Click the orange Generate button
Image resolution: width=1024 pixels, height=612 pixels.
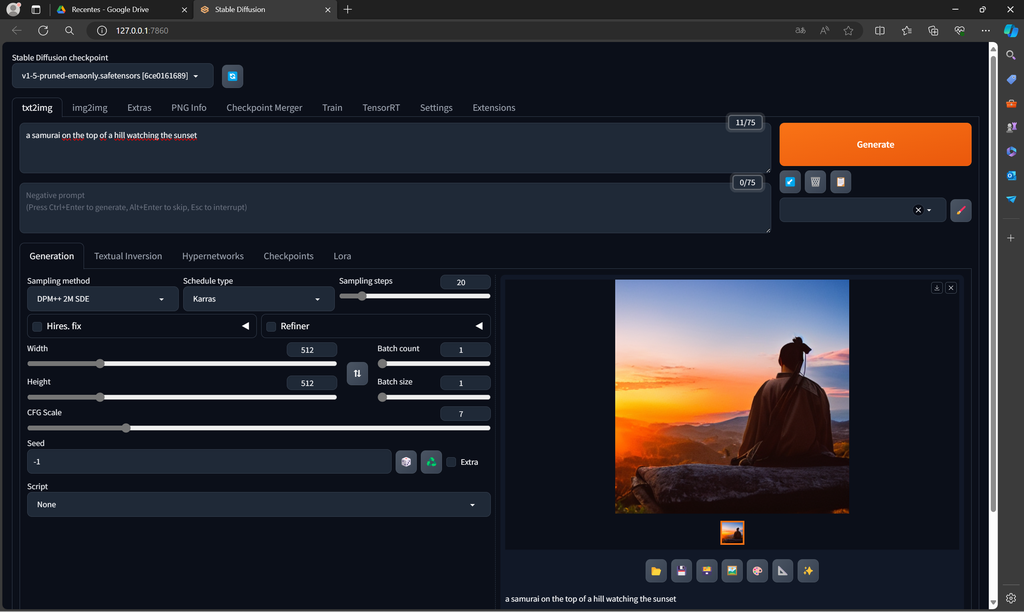pyautogui.click(x=875, y=144)
